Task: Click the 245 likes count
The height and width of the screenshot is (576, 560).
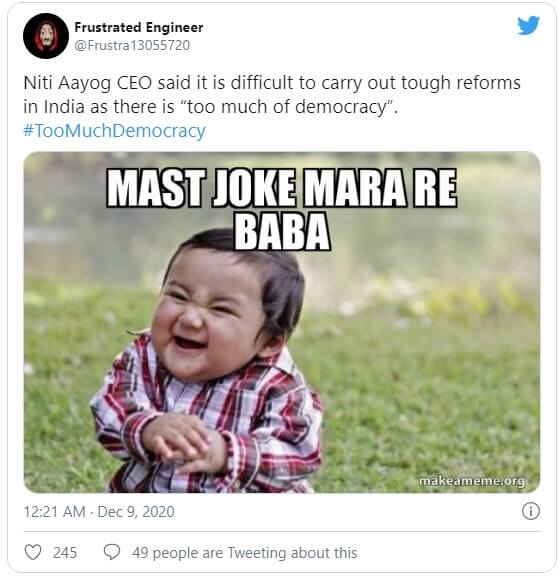Action: [65, 552]
